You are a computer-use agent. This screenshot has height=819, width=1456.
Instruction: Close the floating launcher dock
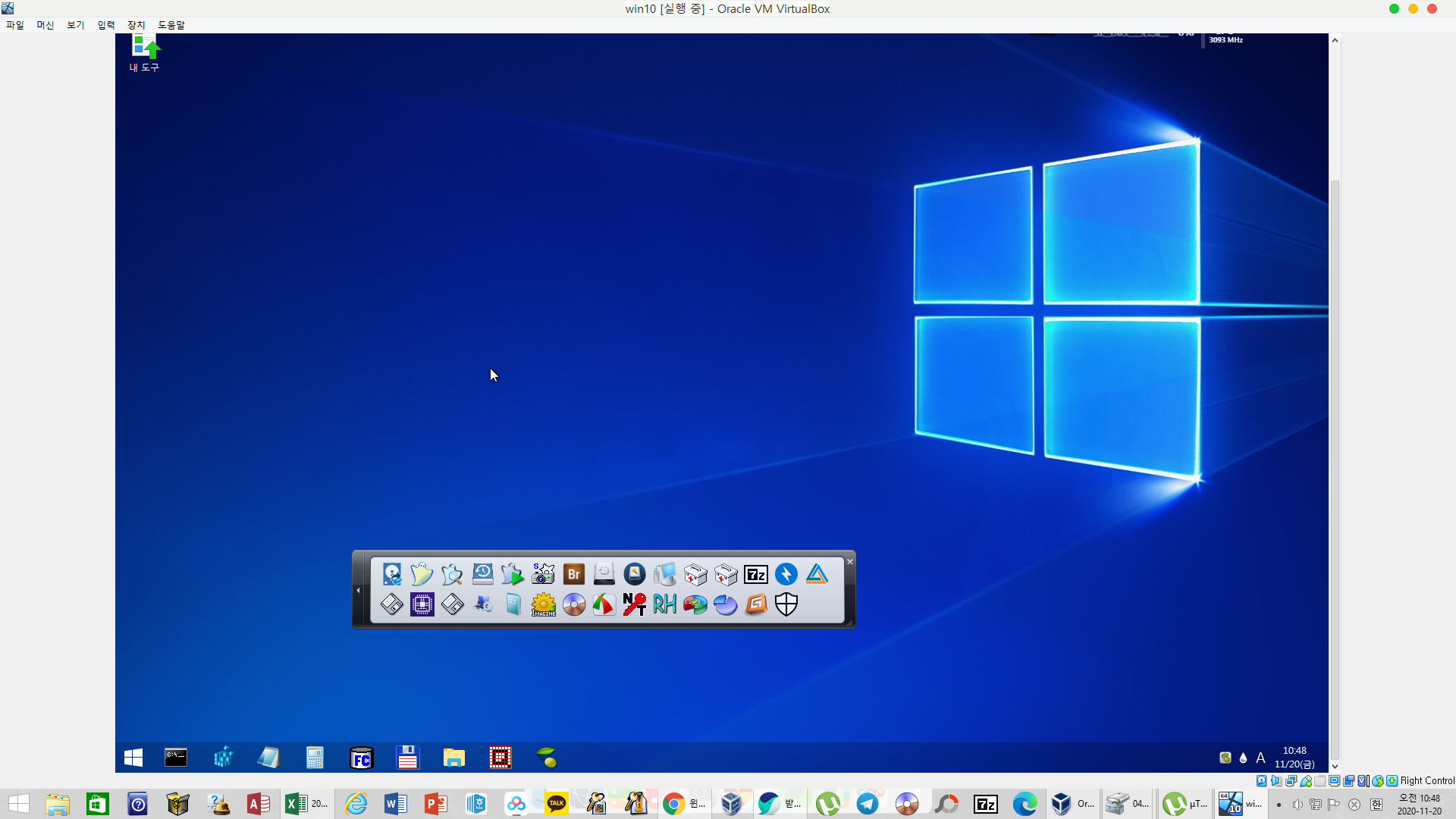(850, 562)
